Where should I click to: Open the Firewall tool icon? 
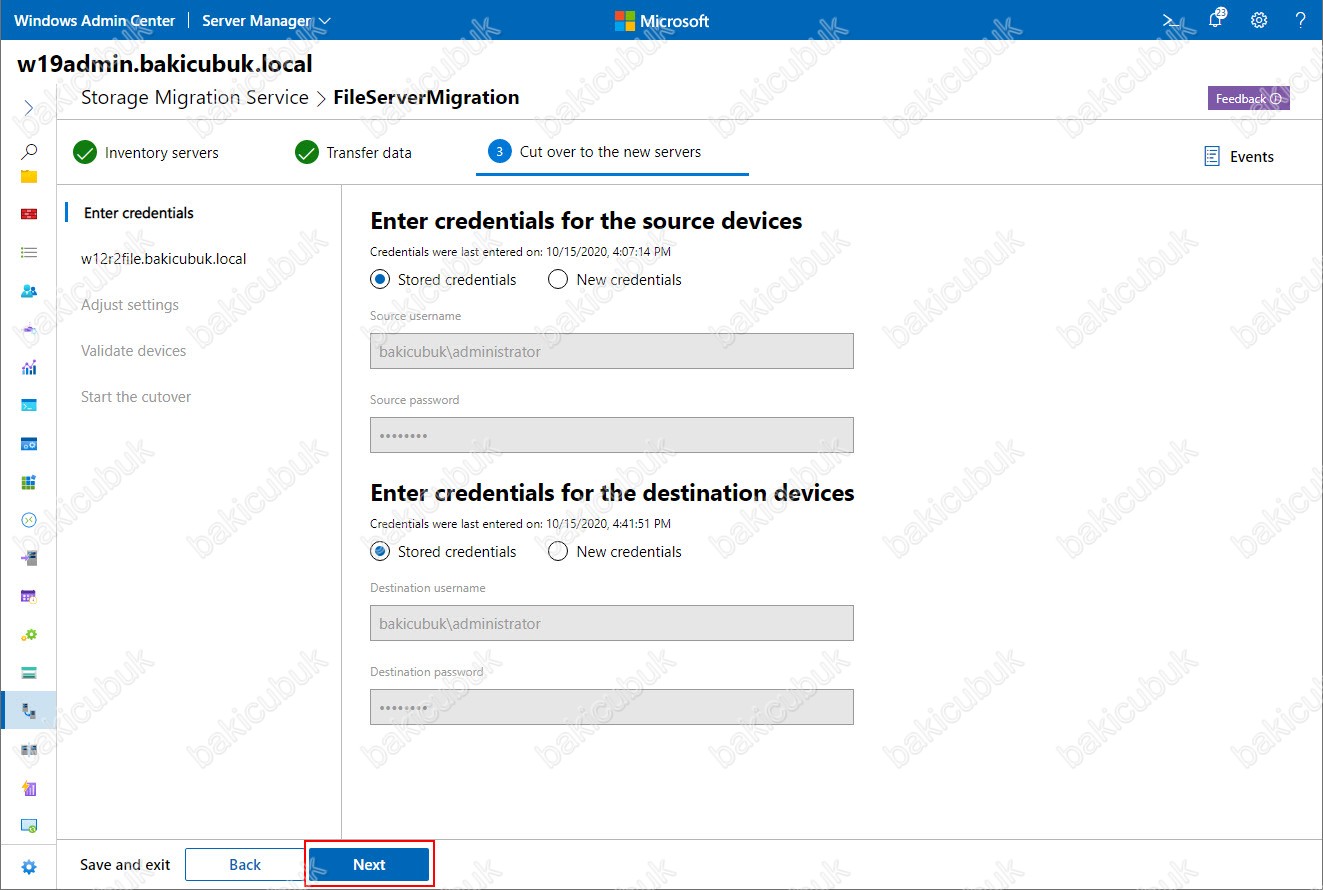point(29,214)
